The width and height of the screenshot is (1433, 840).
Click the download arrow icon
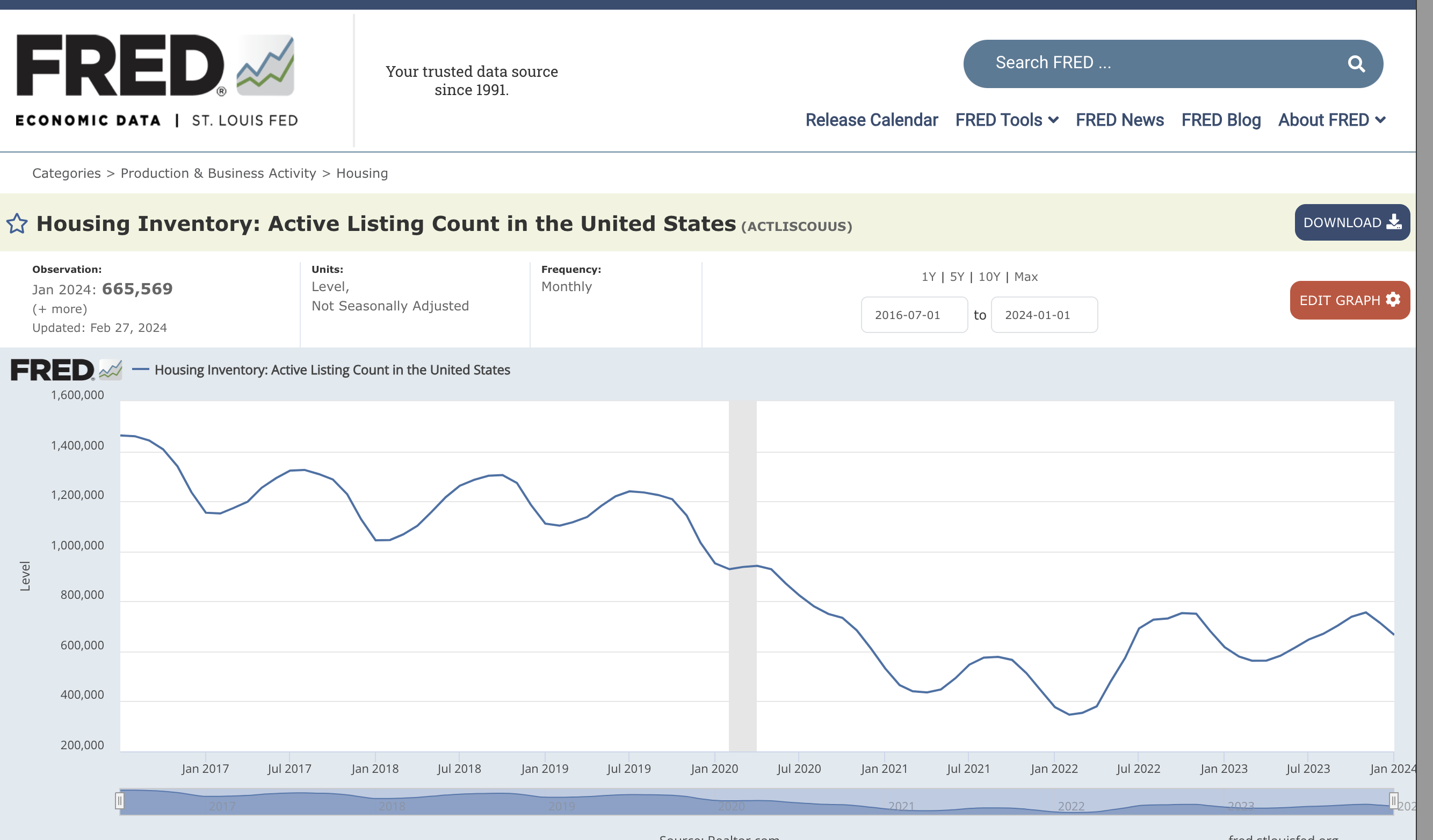pyautogui.click(x=1393, y=222)
